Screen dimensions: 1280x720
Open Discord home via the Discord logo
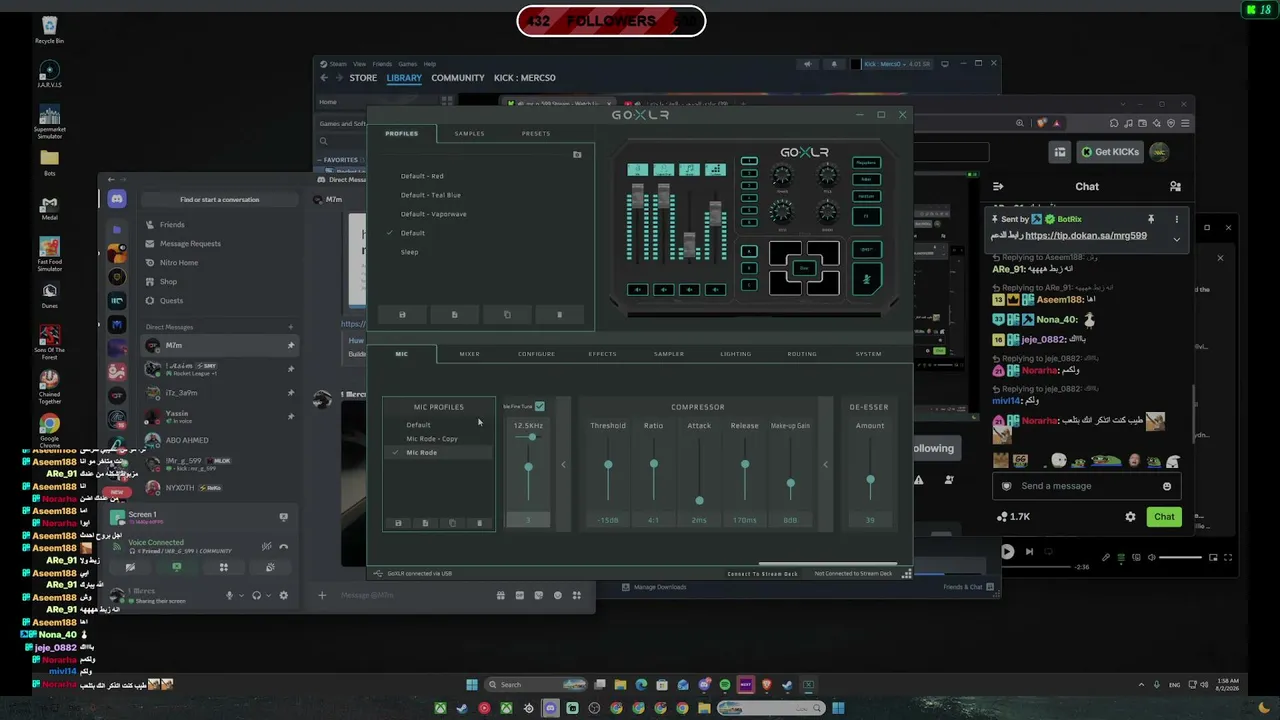[x=117, y=200]
